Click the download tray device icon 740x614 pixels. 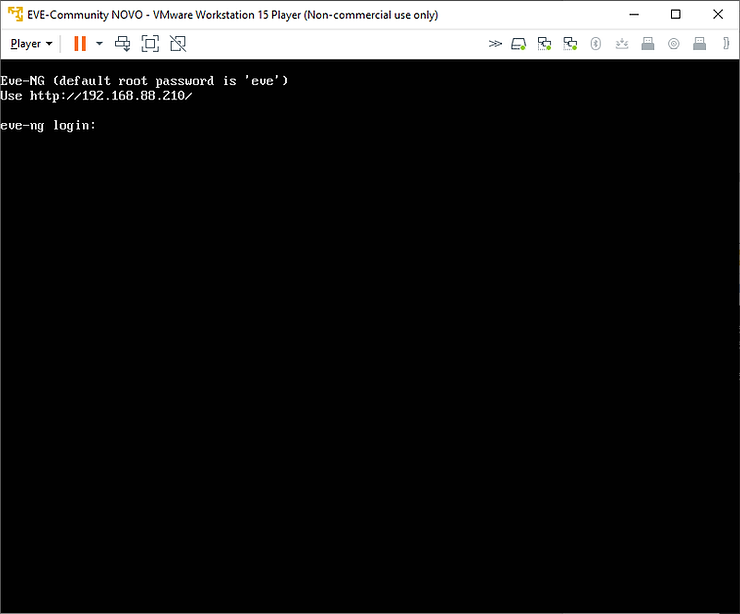coord(622,44)
